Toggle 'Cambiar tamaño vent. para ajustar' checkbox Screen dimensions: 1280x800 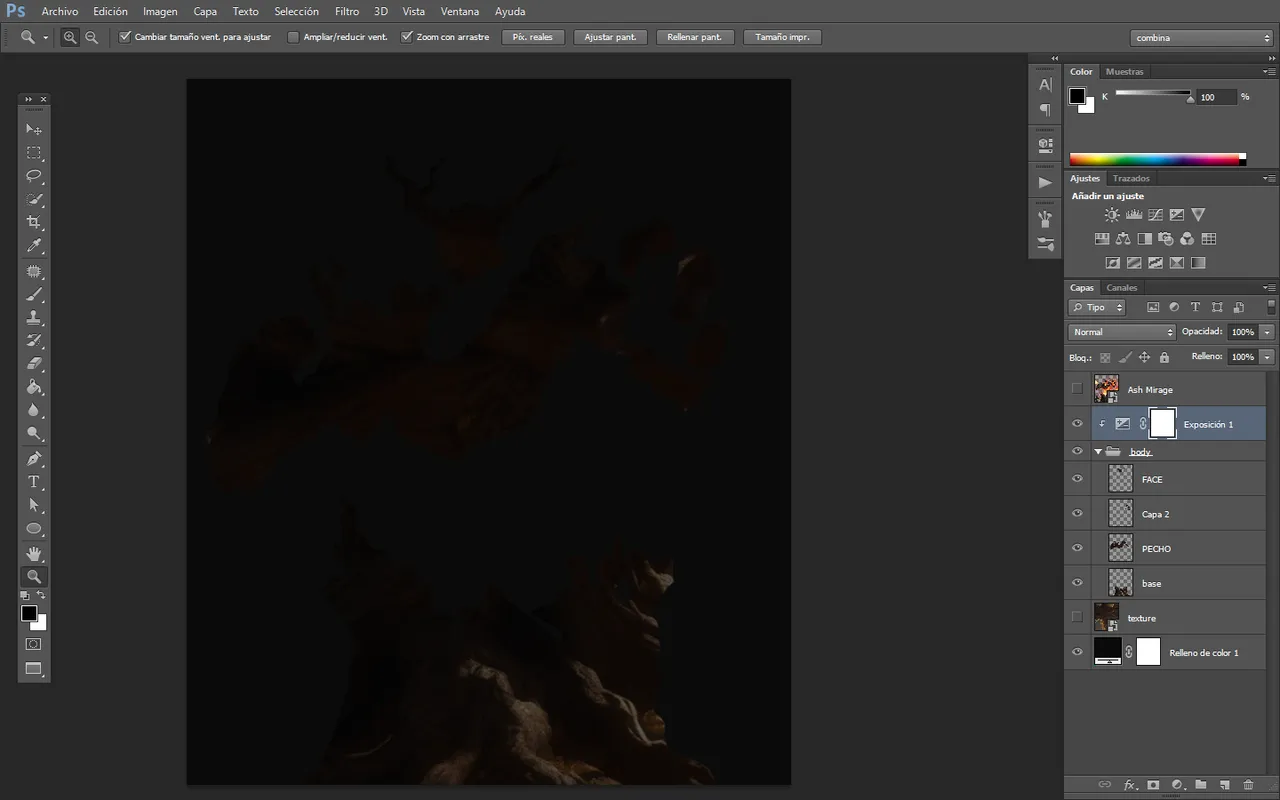(x=125, y=37)
